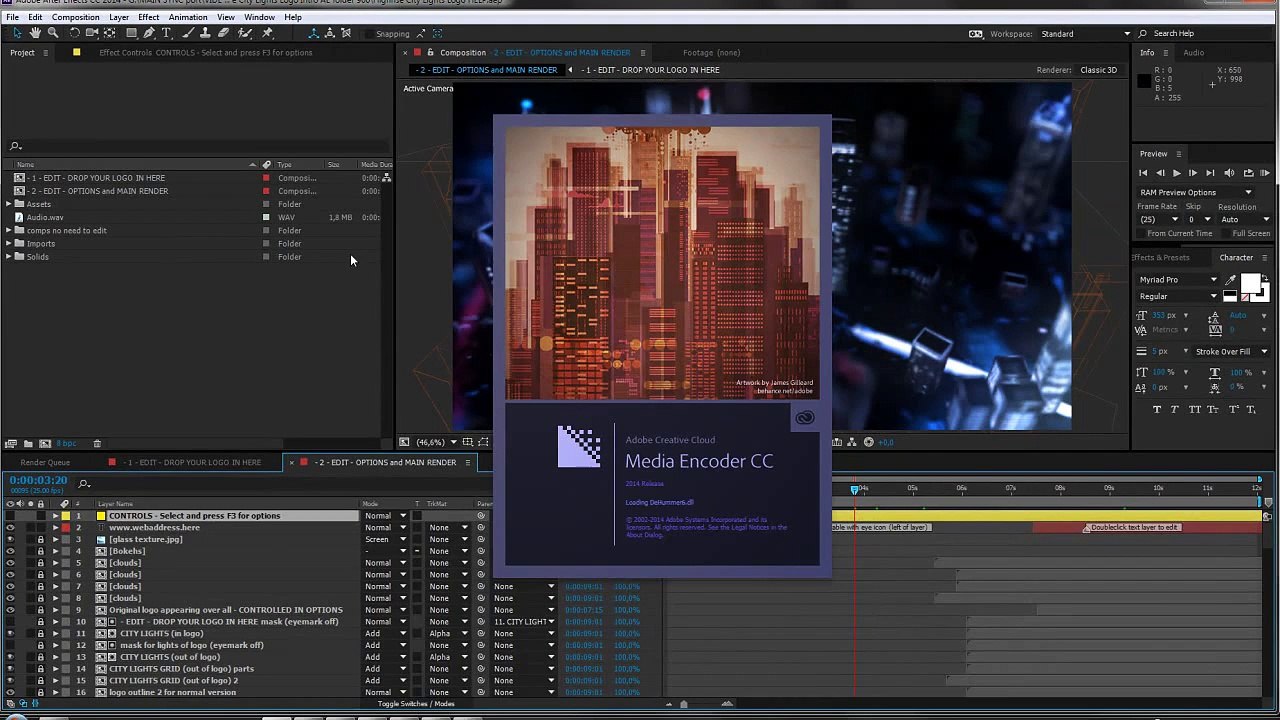Jump to first frame in Preview panel
This screenshot has width=1280, height=720.
tap(1143, 173)
